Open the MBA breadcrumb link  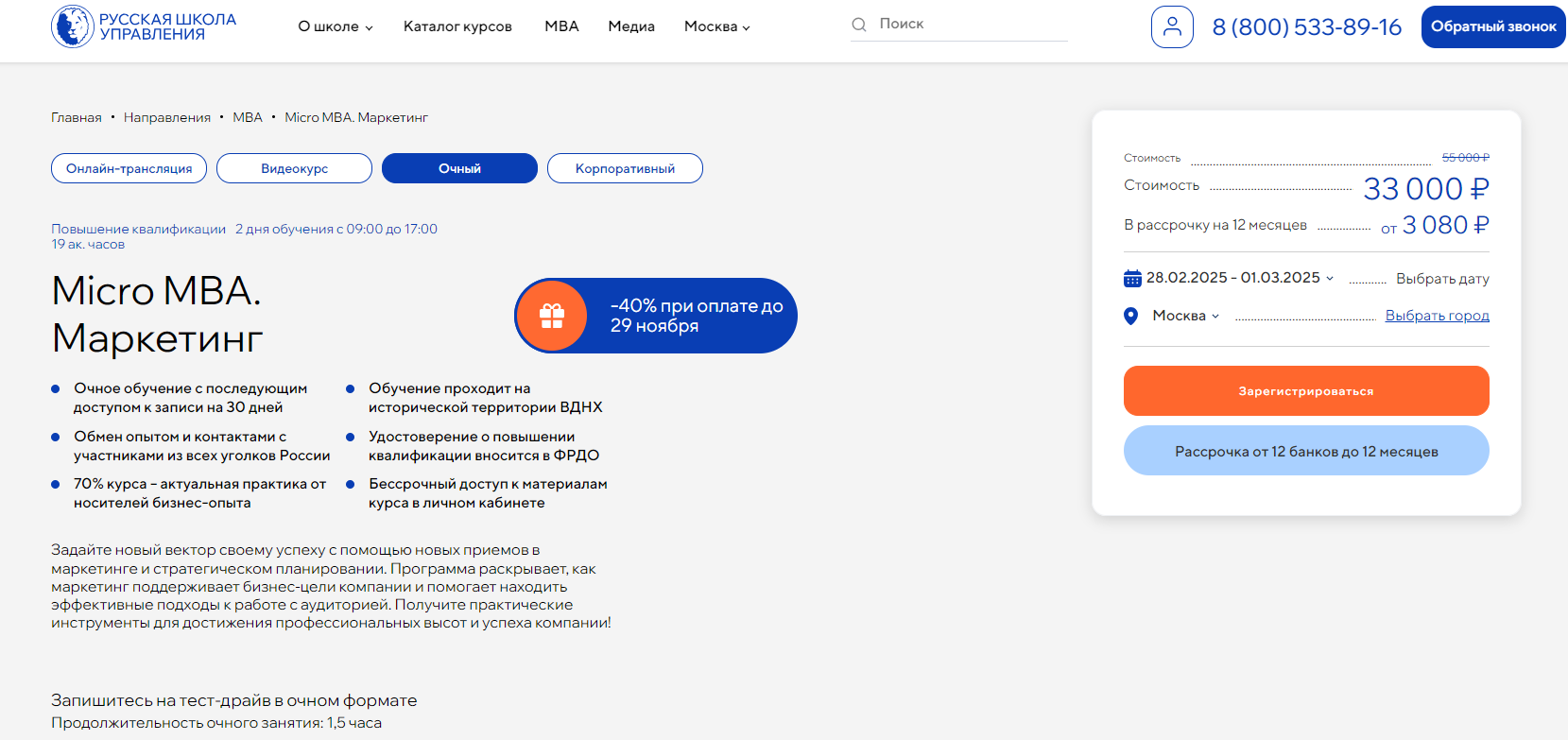click(x=248, y=117)
